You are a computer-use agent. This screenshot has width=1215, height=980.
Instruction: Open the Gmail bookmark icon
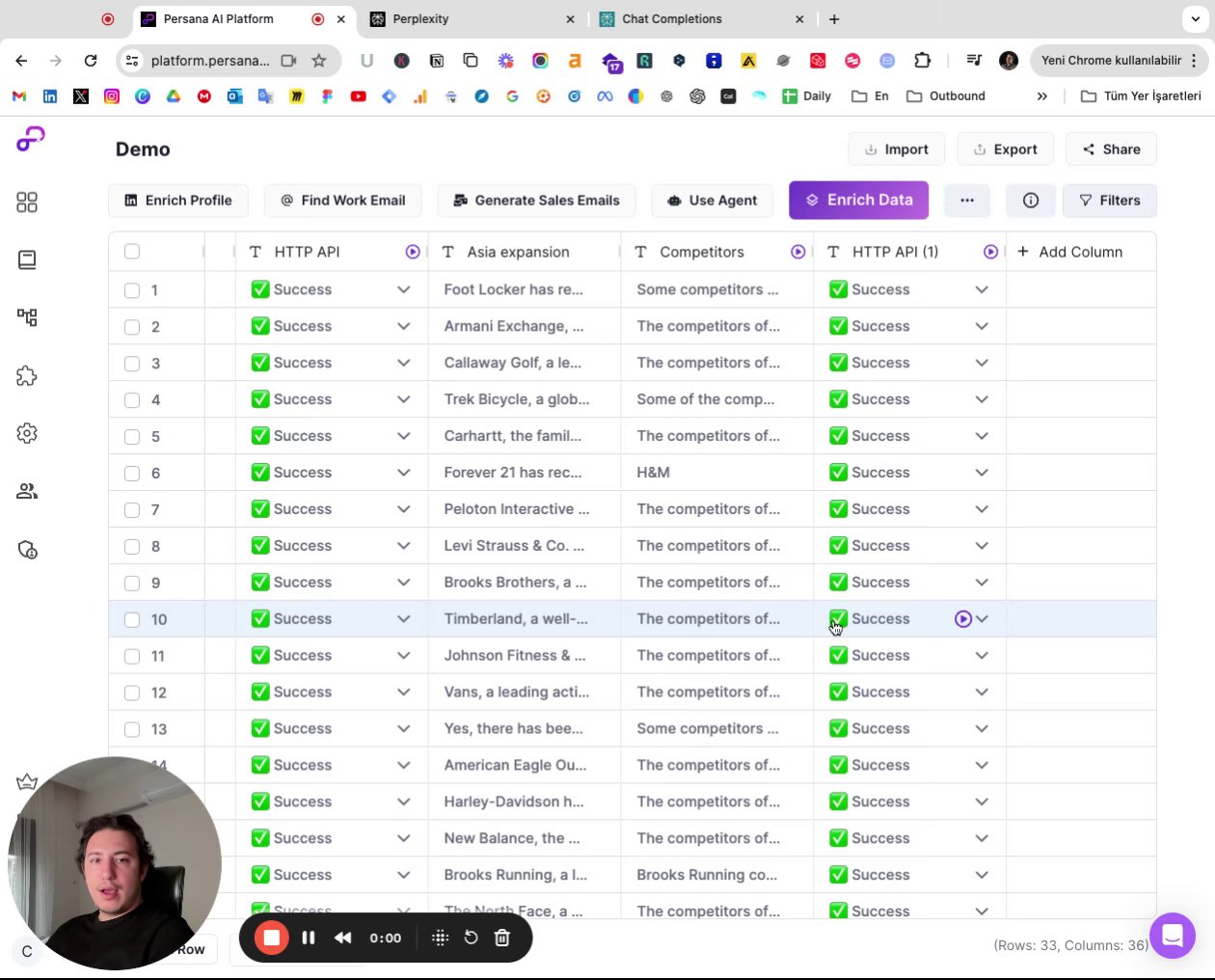[x=19, y=95]
